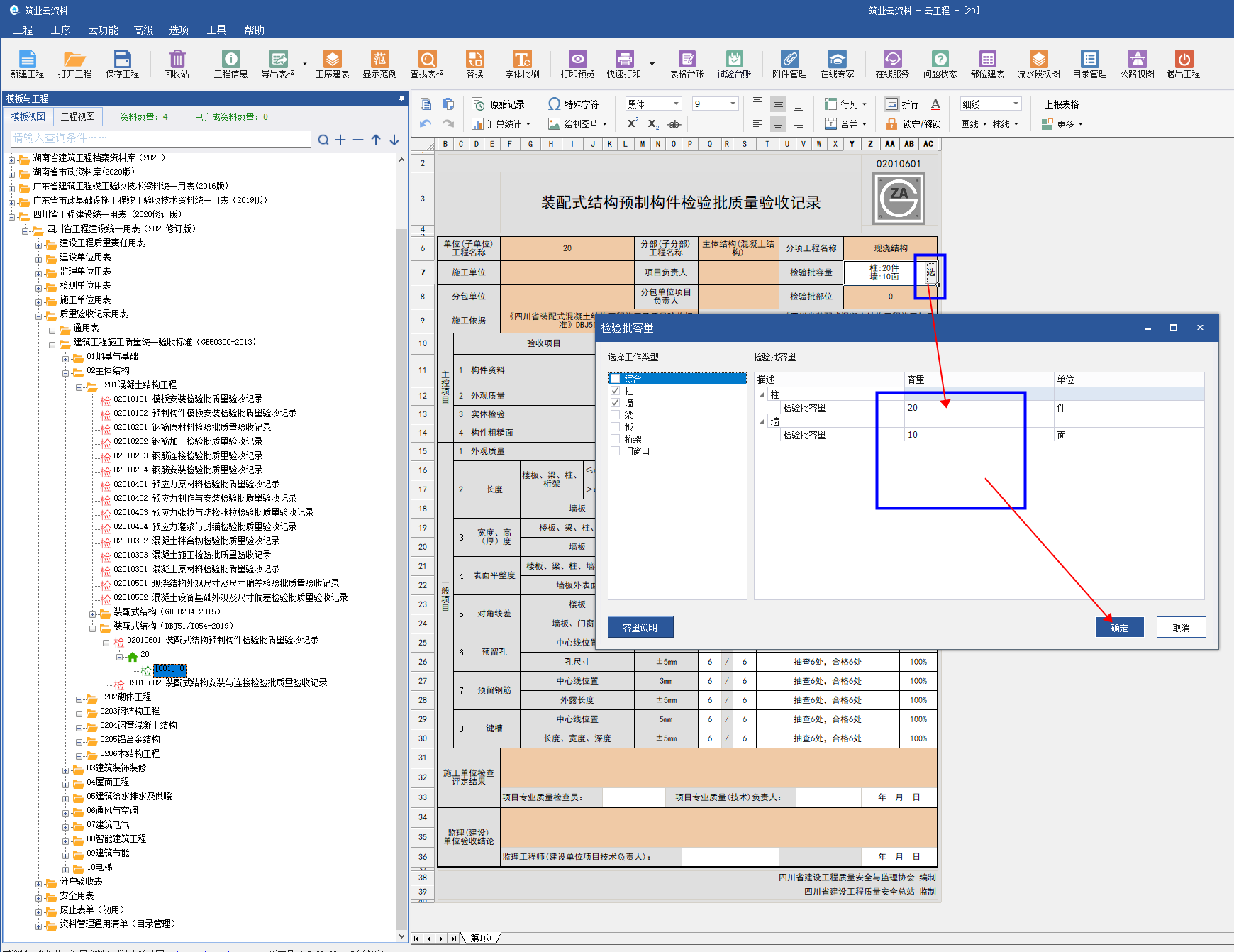
Task: Open the 云功能 menu
Action: coord(103,30)
